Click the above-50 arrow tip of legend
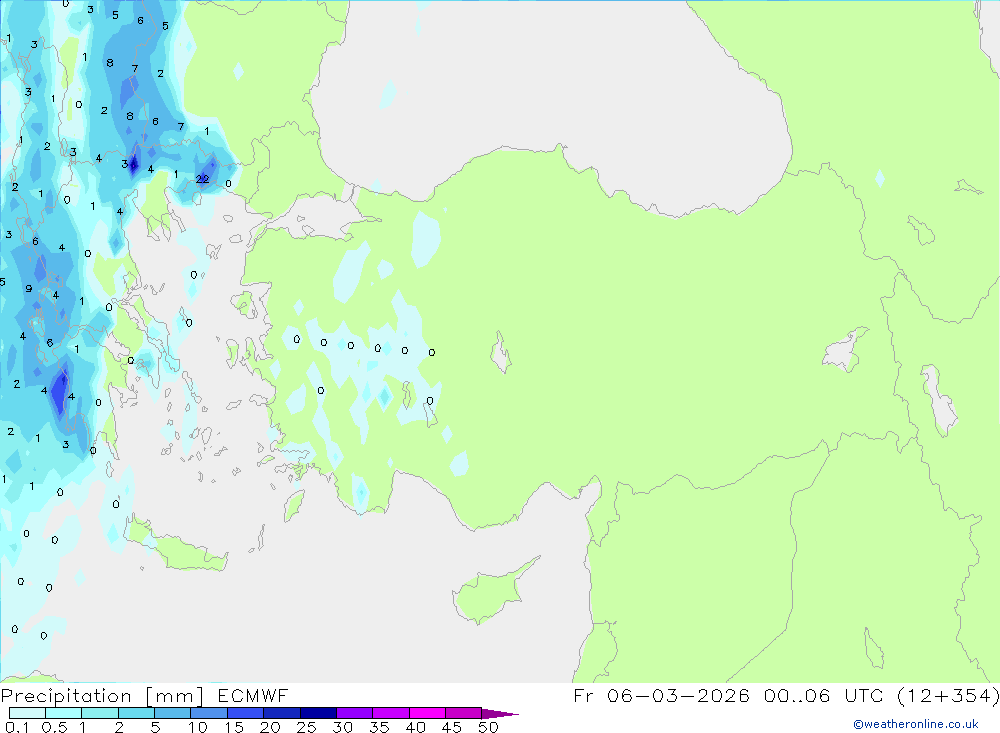The image size is (1000, 733). pos(501,714)
